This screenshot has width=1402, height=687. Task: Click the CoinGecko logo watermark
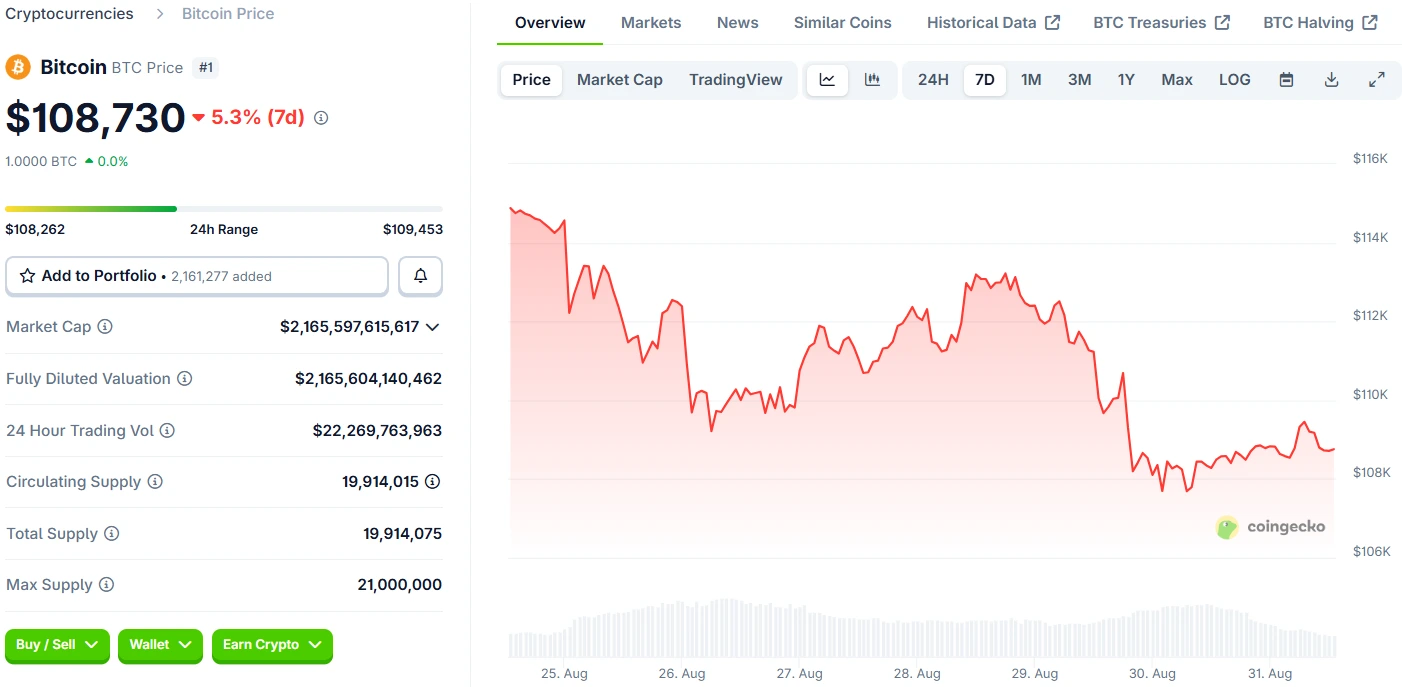[x=1270, y=527]
